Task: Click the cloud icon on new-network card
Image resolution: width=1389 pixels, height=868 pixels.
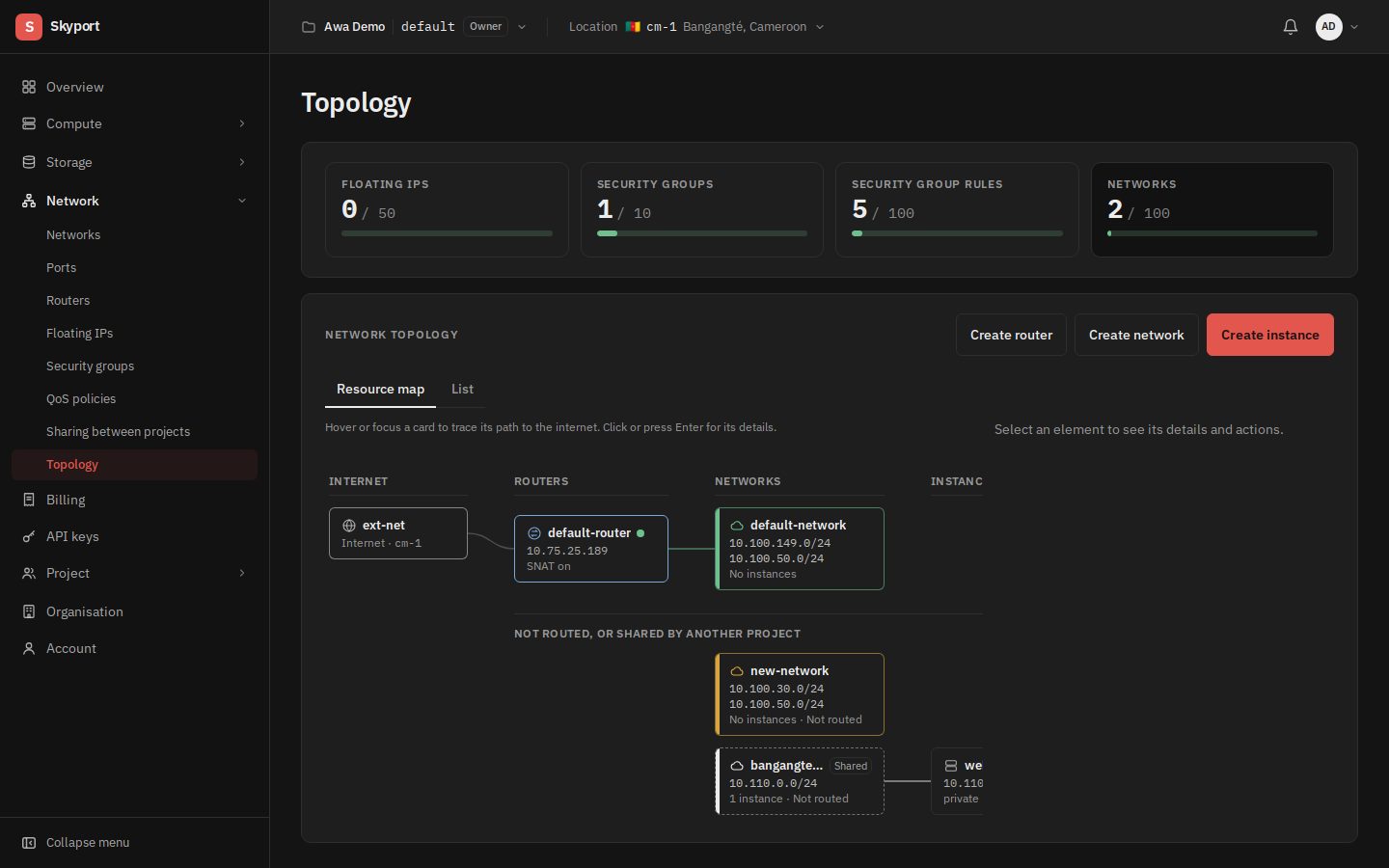Action: [737, 671]
